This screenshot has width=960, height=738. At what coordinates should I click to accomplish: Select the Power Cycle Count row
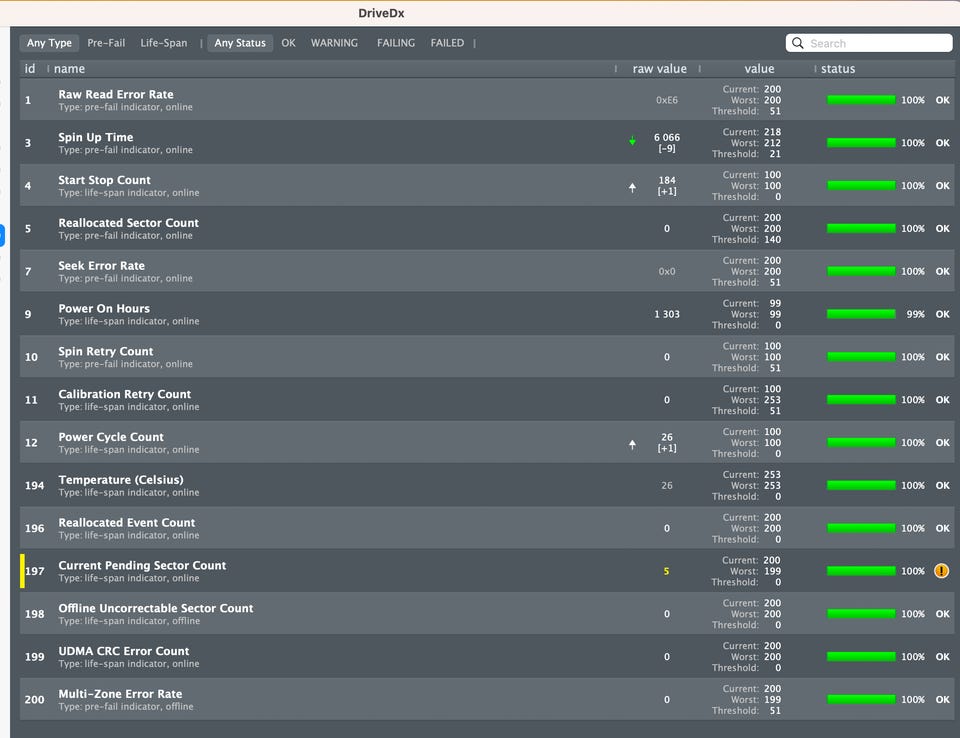click(487, 442)
